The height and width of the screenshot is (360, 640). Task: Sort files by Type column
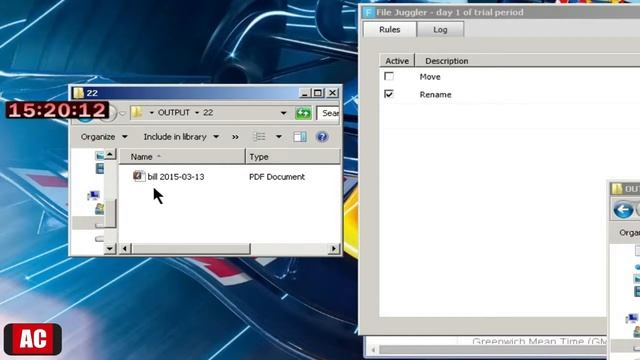[x=293, y=157]
